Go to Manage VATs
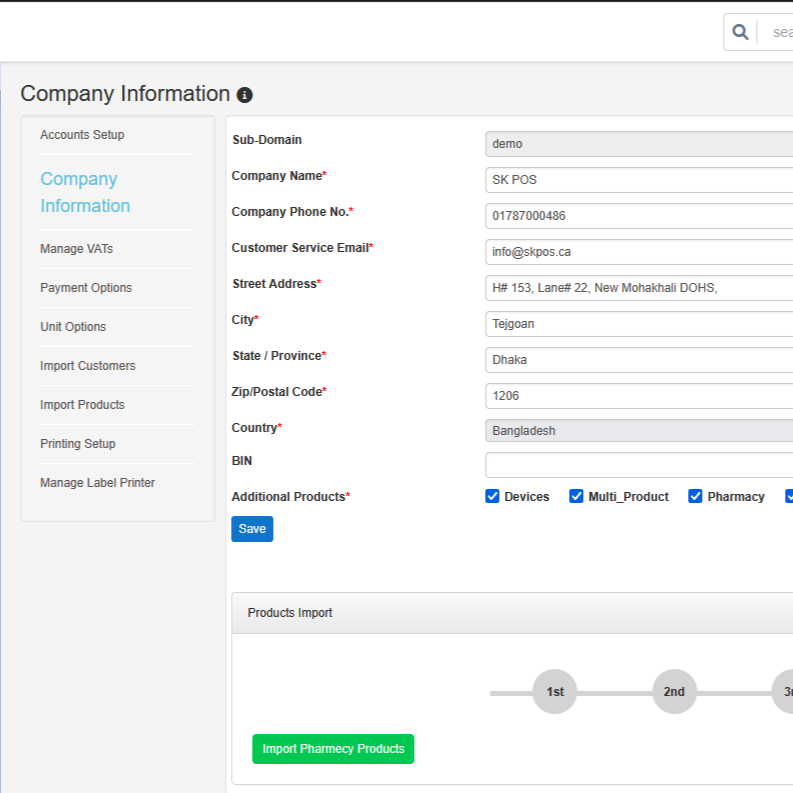This screenshot has width=793, height=793. coord(76,249)
